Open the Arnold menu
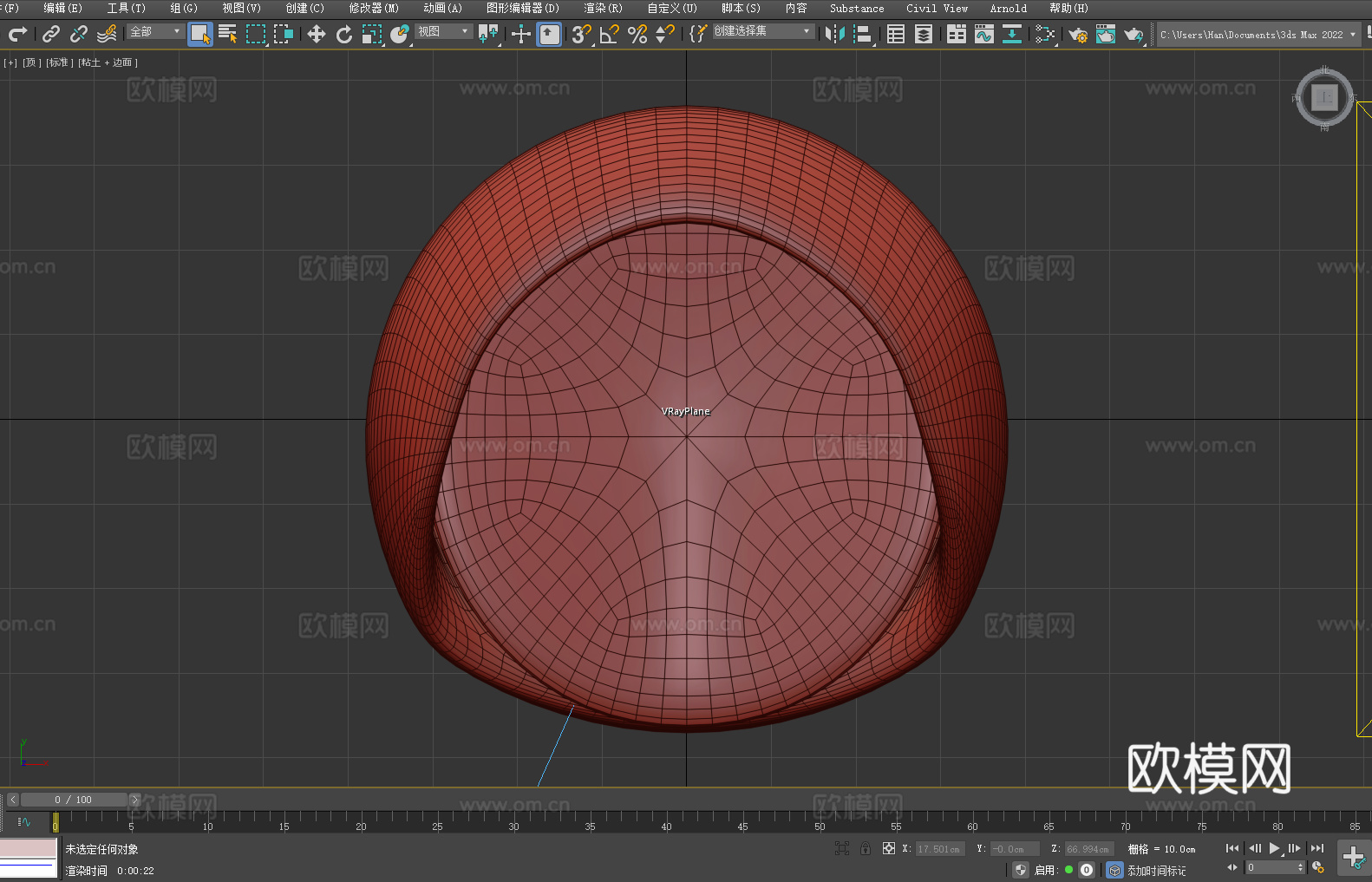The width and height of the screenshot is (1372, 882). [1008, 8]
